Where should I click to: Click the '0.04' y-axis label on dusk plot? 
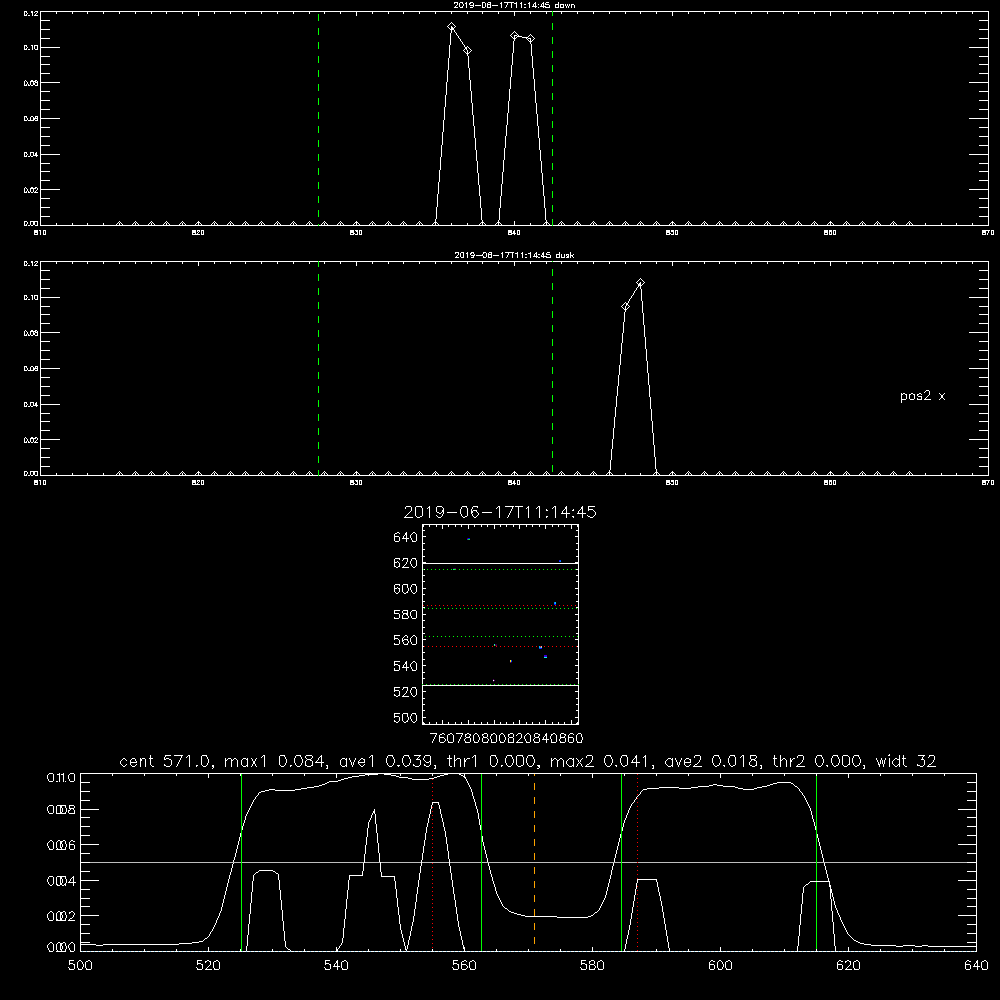pos(31,404)
